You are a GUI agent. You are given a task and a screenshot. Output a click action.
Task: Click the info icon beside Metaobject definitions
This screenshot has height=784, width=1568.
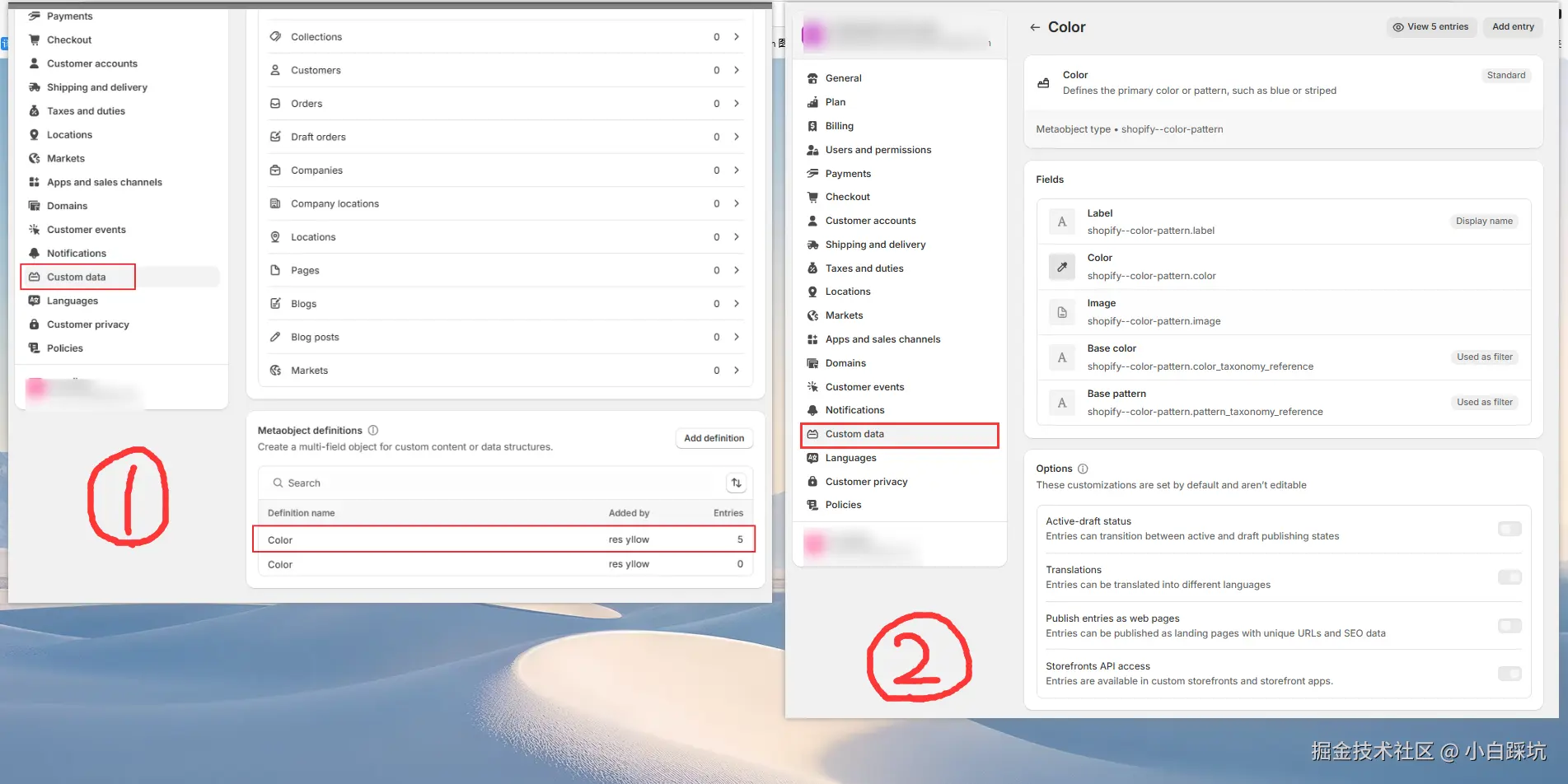point(373,430)
